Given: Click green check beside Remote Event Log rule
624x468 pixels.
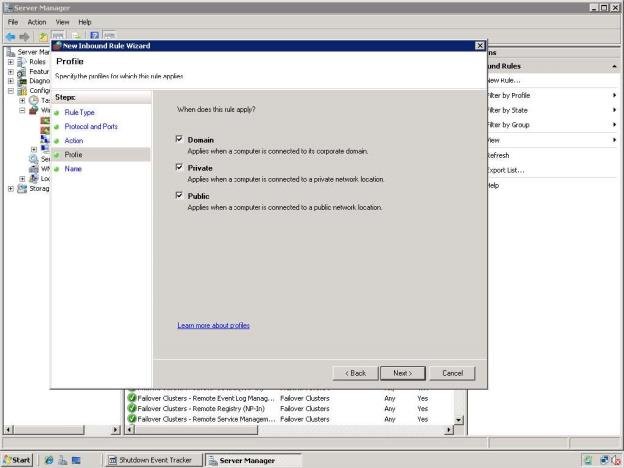Looking at the screenshot, I should (132, 398).
